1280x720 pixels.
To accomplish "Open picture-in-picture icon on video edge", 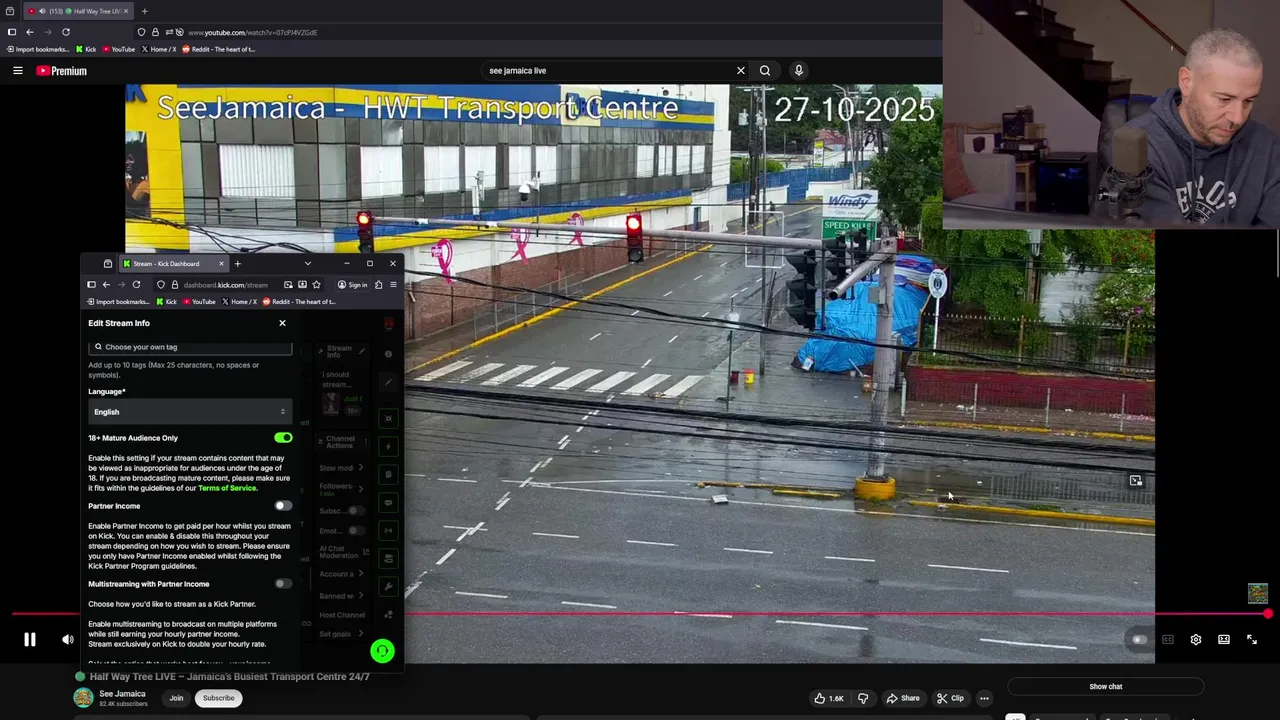I will coord(1136,481).
